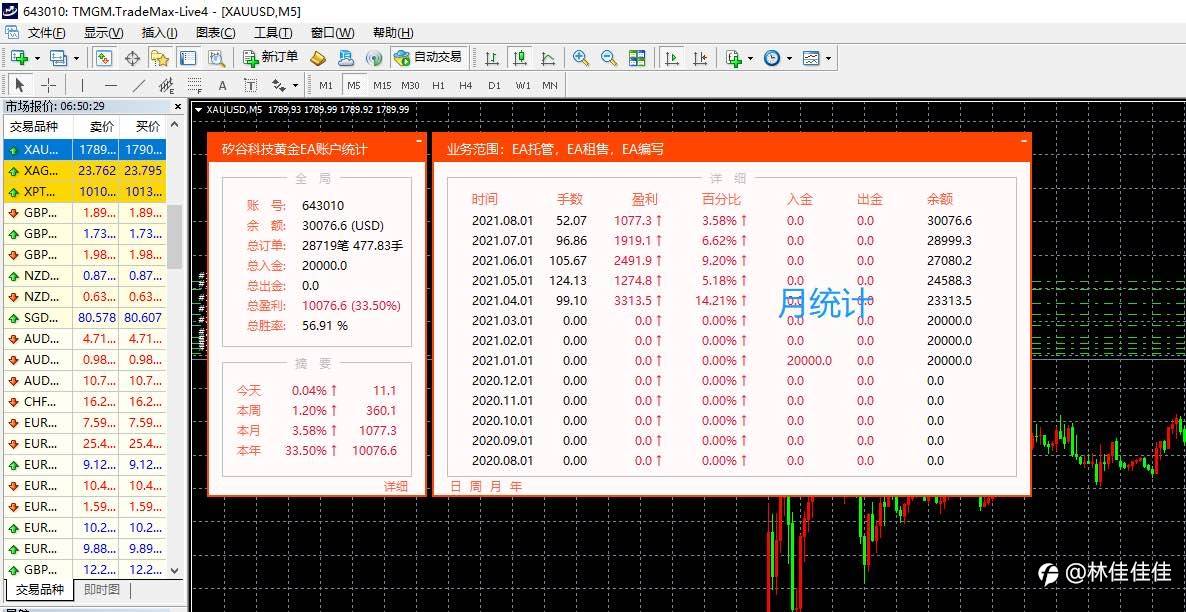Select the XAGUSD row in Market Watch
The width and height of the screenshot is (1186, 612).
[85, 170]
